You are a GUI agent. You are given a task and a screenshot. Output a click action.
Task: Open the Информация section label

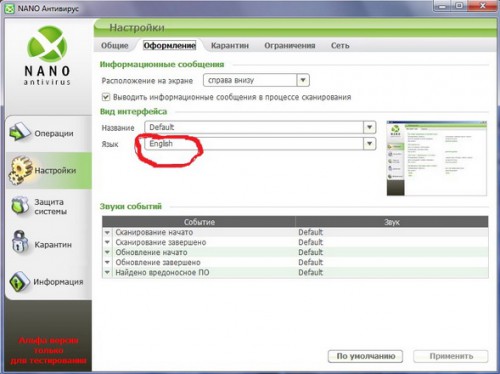click(x=58, y=282)
